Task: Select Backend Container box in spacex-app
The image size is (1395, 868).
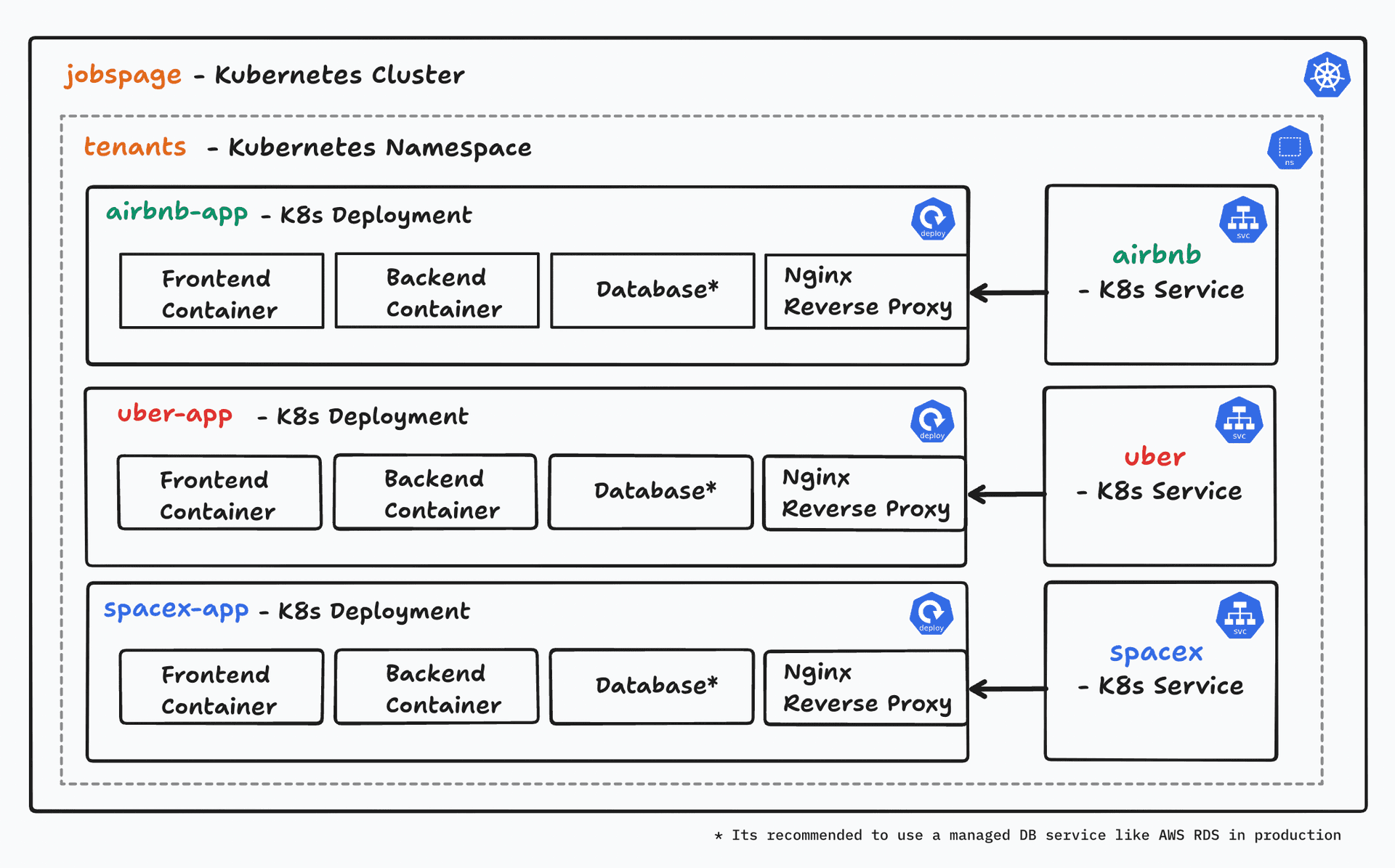Action: pyautogui.click(x=437, y=686)
